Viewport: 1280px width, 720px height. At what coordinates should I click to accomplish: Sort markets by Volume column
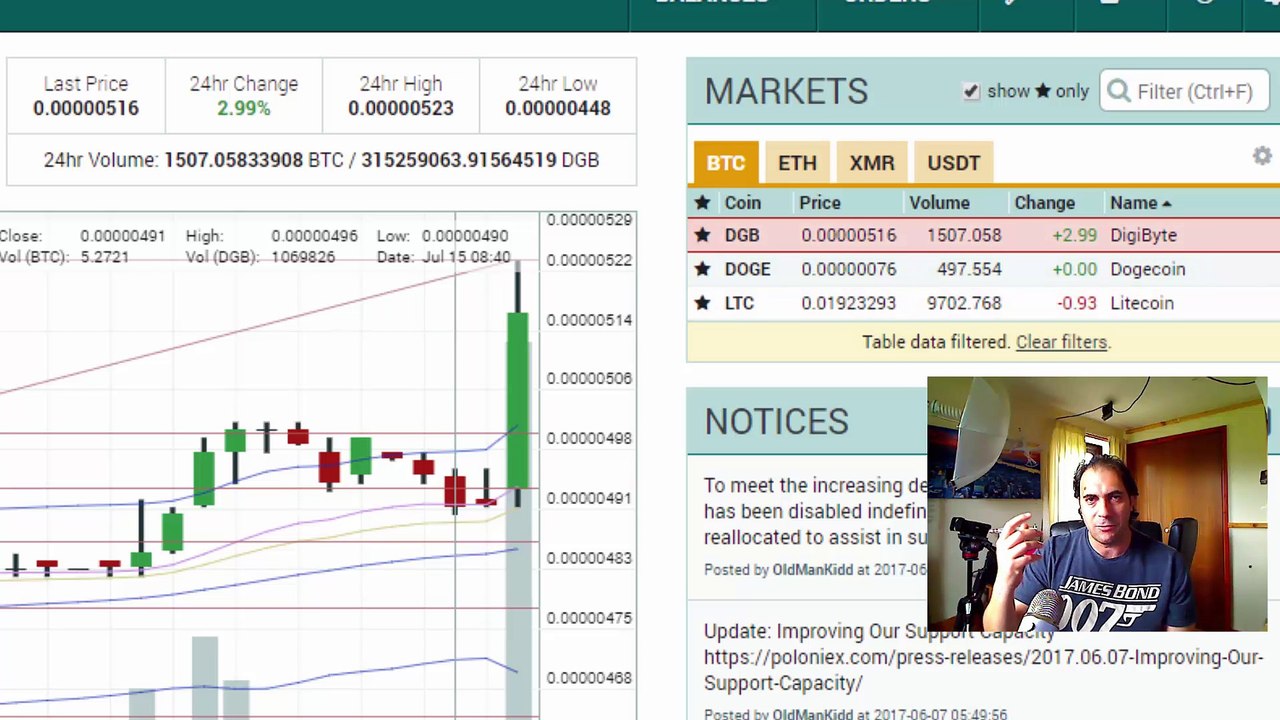pyautogui.click(x=939, y=203)
